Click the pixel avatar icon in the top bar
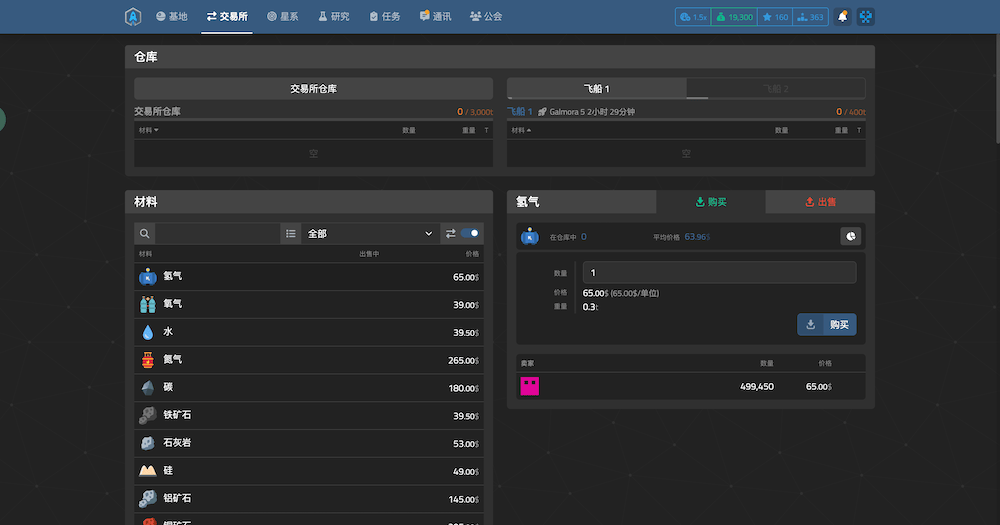1000x525 pixels. [865, 17]
